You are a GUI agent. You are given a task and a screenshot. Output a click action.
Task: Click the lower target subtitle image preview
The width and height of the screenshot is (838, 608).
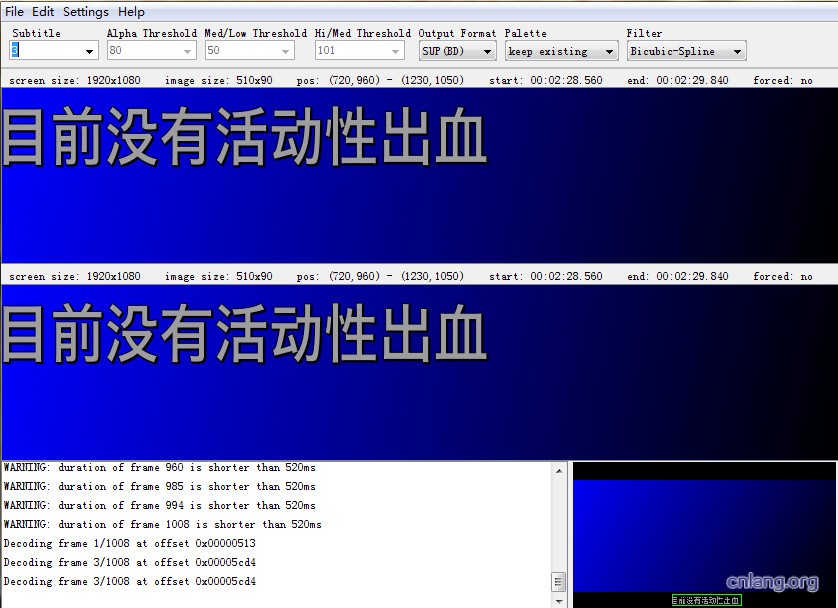tap(418, 371)
